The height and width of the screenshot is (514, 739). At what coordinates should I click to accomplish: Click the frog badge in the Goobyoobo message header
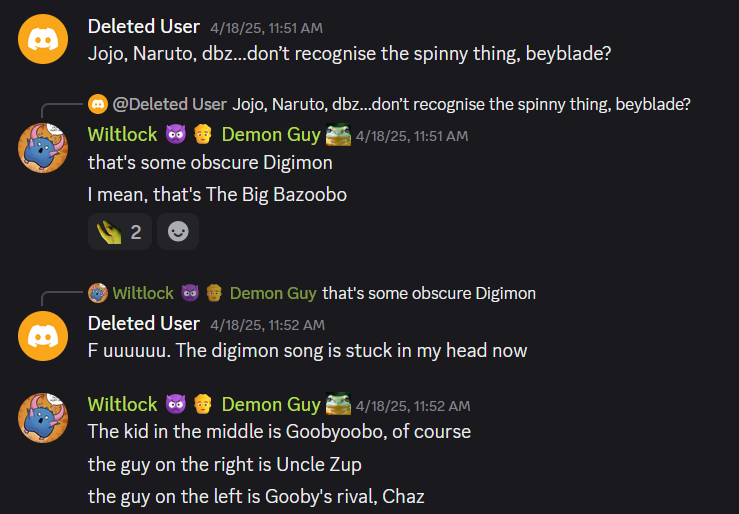338,404
